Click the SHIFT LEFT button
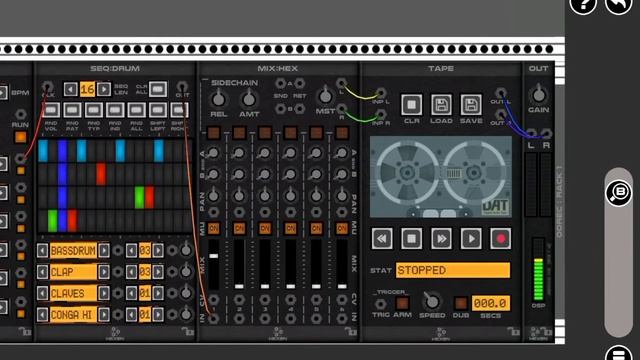Viewport: 640px width, 360px height. [158, 110]
